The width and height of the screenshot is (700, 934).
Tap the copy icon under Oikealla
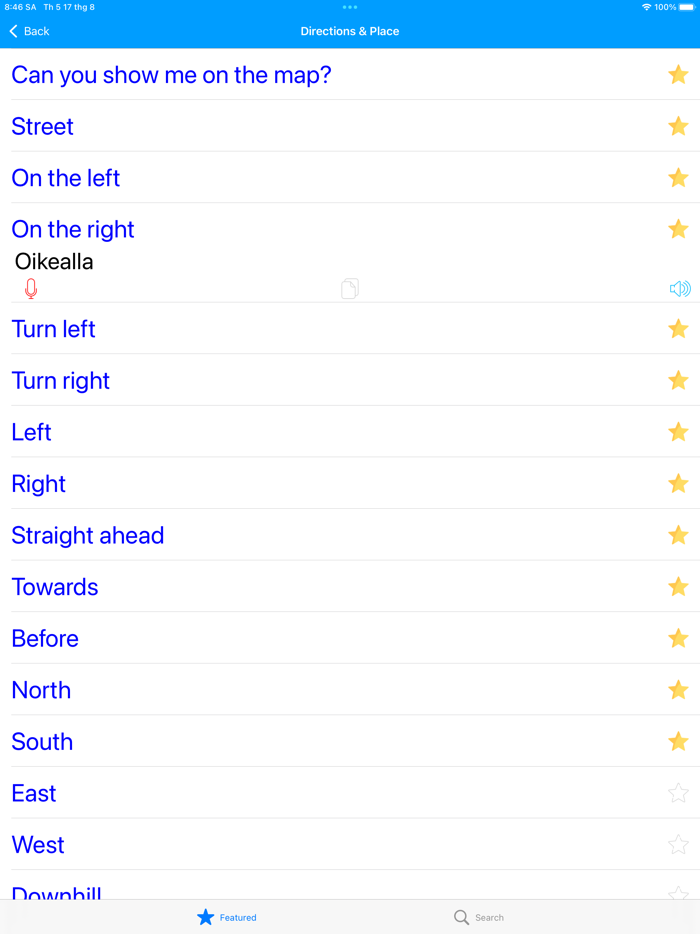[x=350, y=288]
